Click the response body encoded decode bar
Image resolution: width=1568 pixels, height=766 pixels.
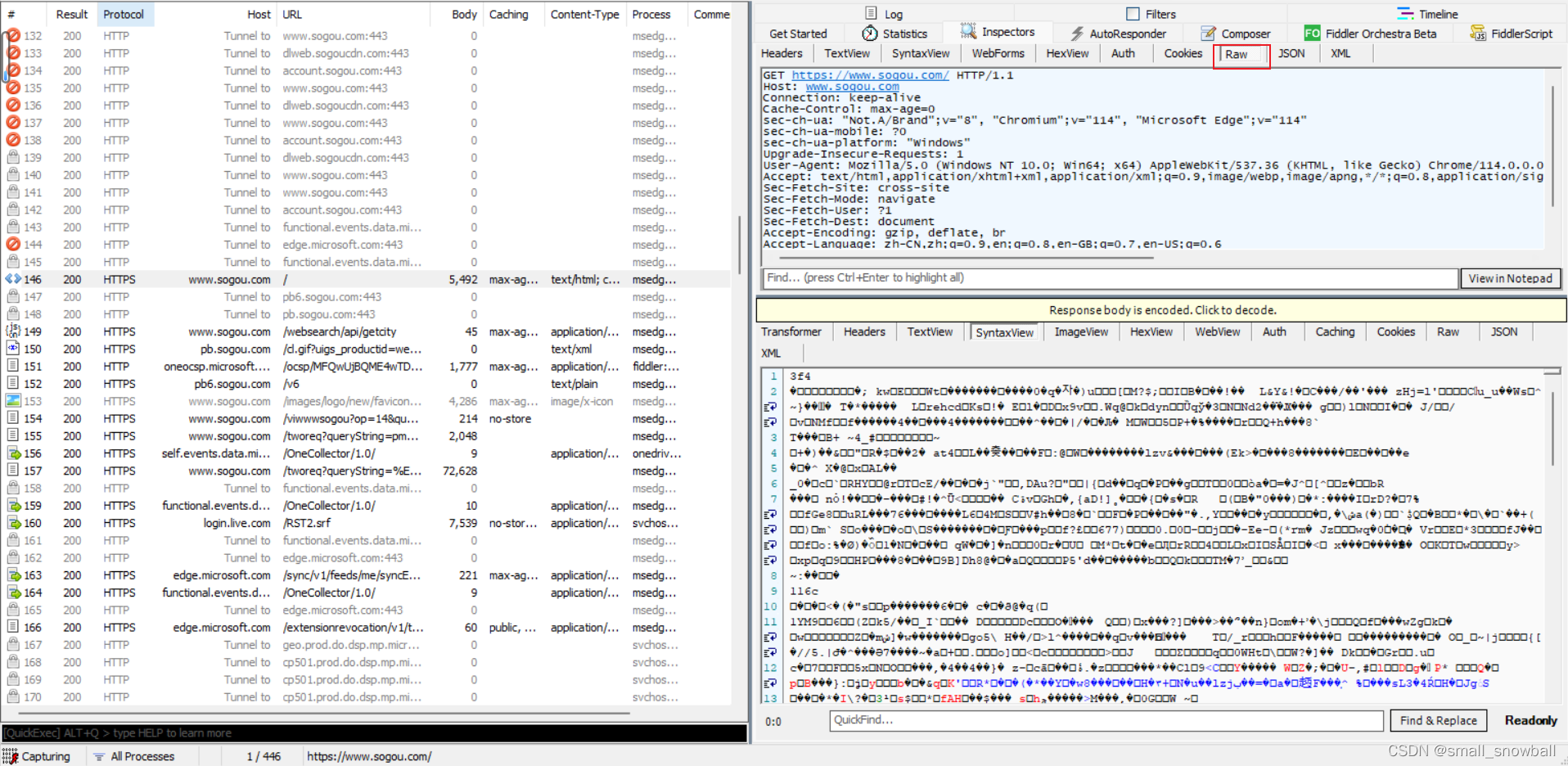pos(1161,310)
